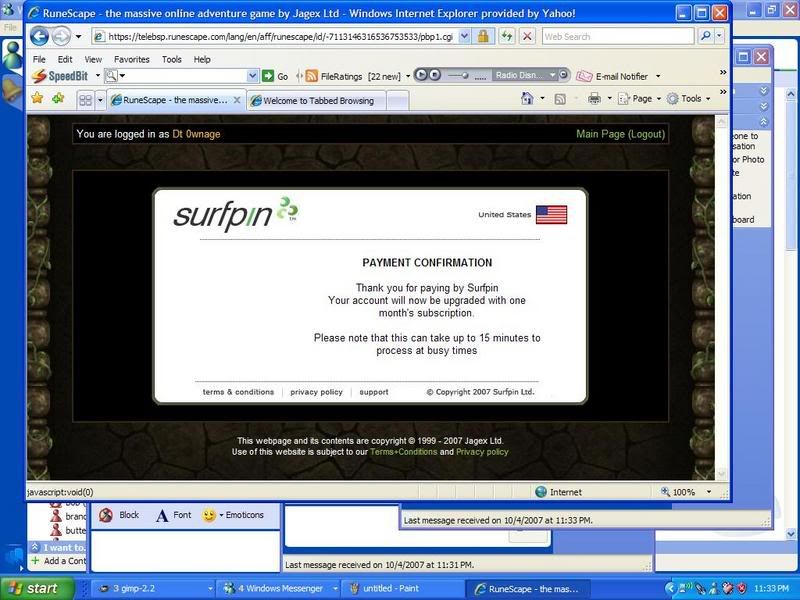Click the Windows start button

pyautogui.click(x=36, y=589)
